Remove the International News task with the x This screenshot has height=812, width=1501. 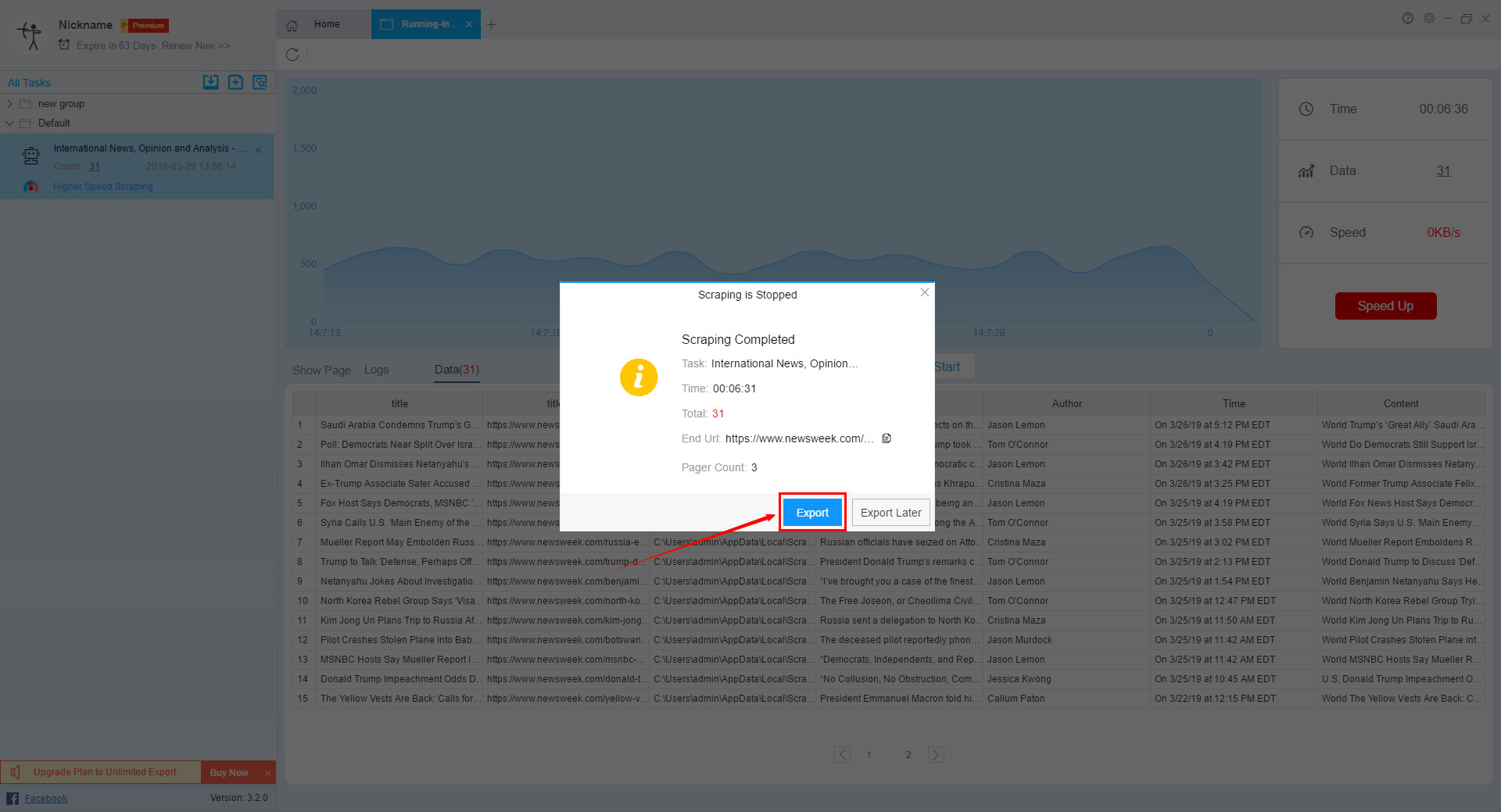pos(258,150)
